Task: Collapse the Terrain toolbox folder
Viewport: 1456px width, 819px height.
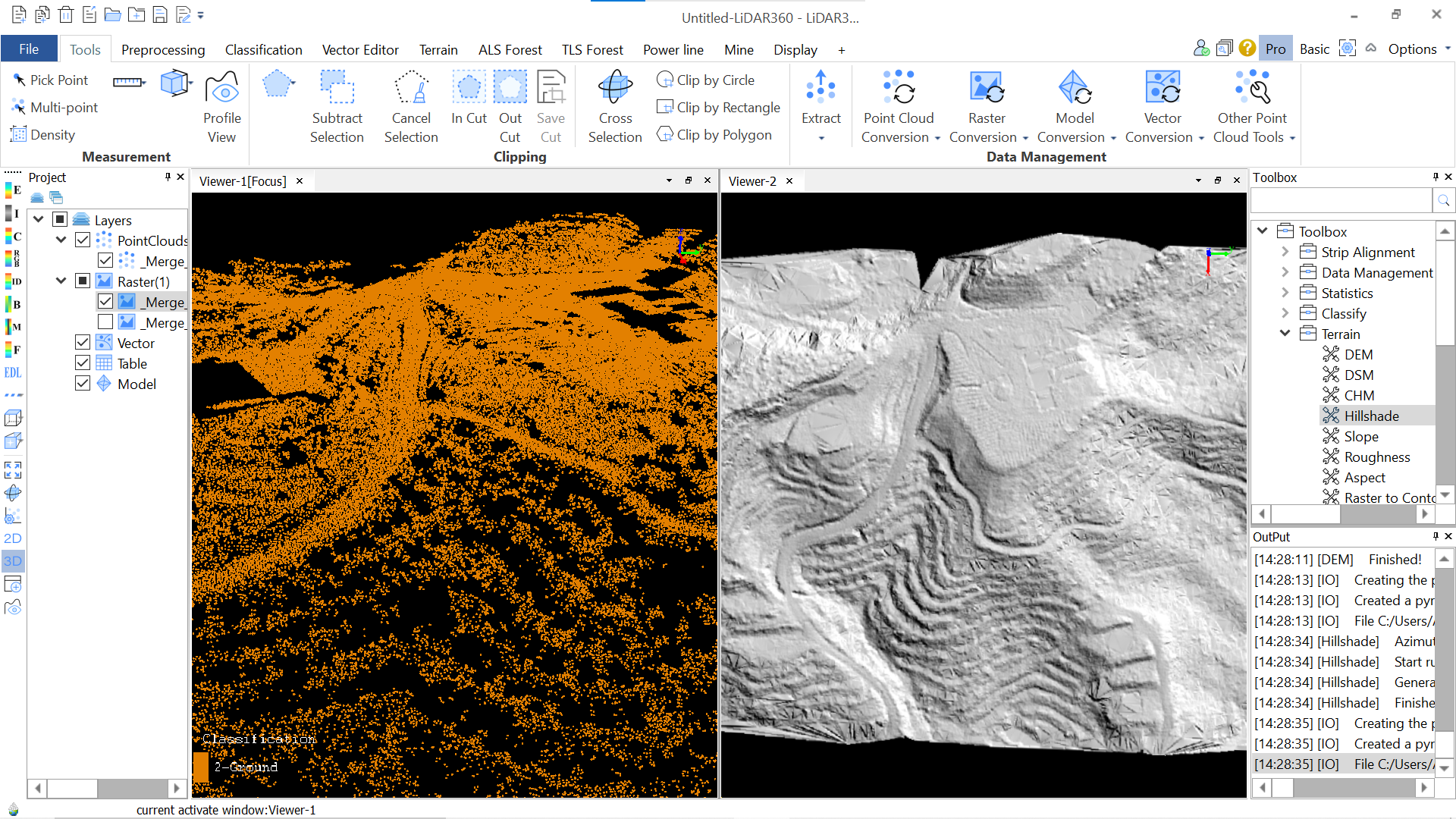Action: coord(1285,334)
